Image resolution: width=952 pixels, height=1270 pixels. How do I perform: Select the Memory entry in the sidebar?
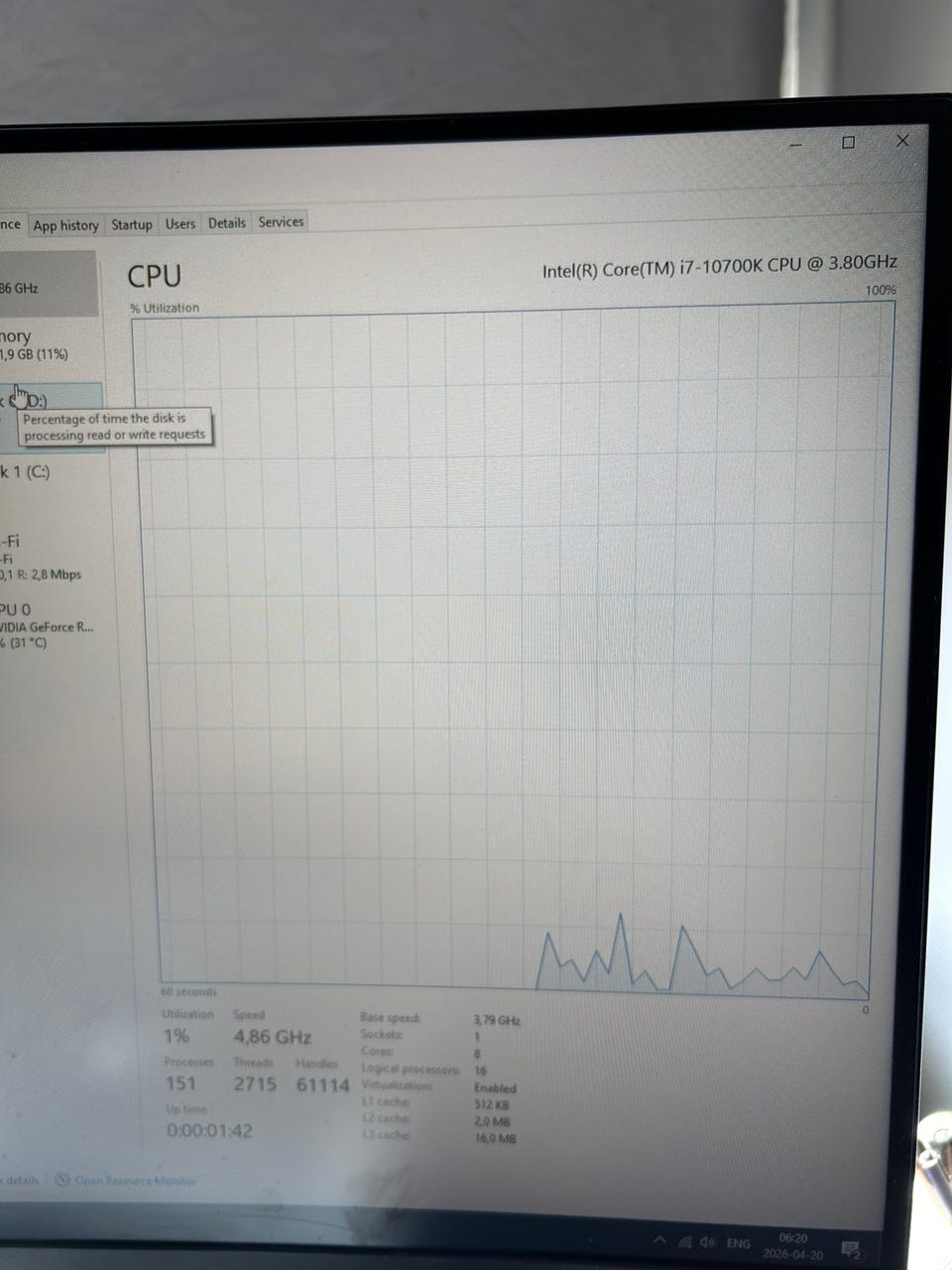coord(49,344)
